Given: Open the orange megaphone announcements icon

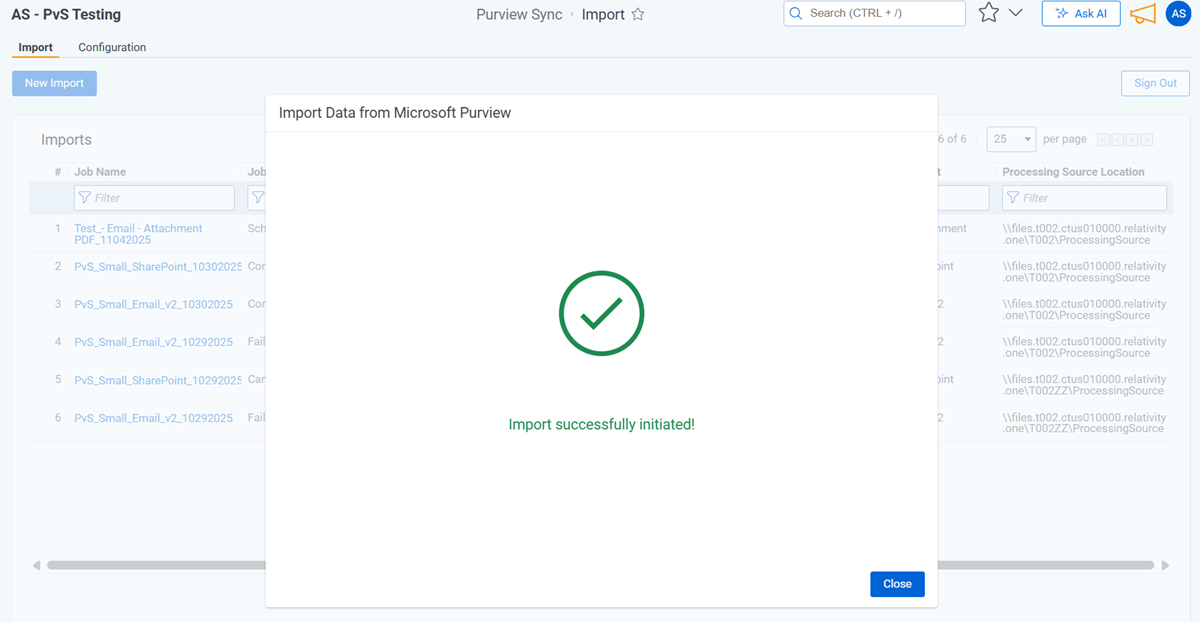Looking at the screenshot, I should (x=1142, y=14).
